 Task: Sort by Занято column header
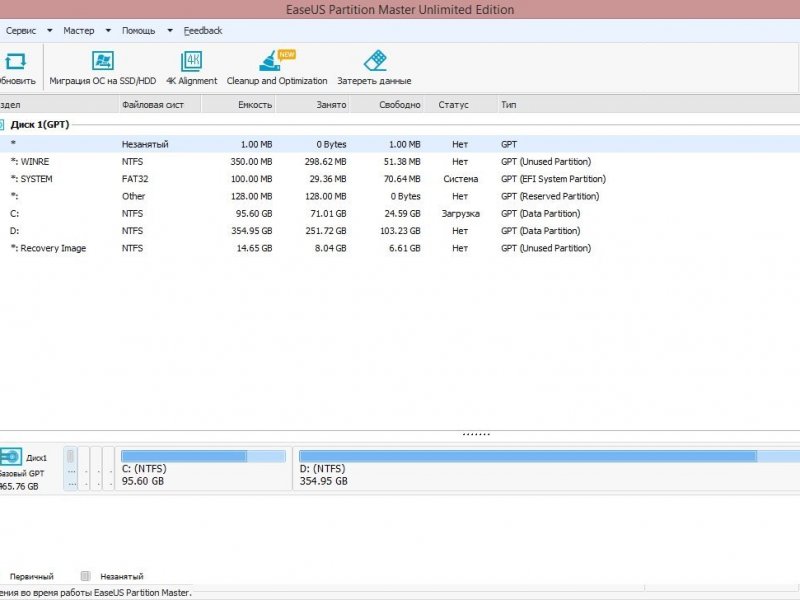point(313,105)
